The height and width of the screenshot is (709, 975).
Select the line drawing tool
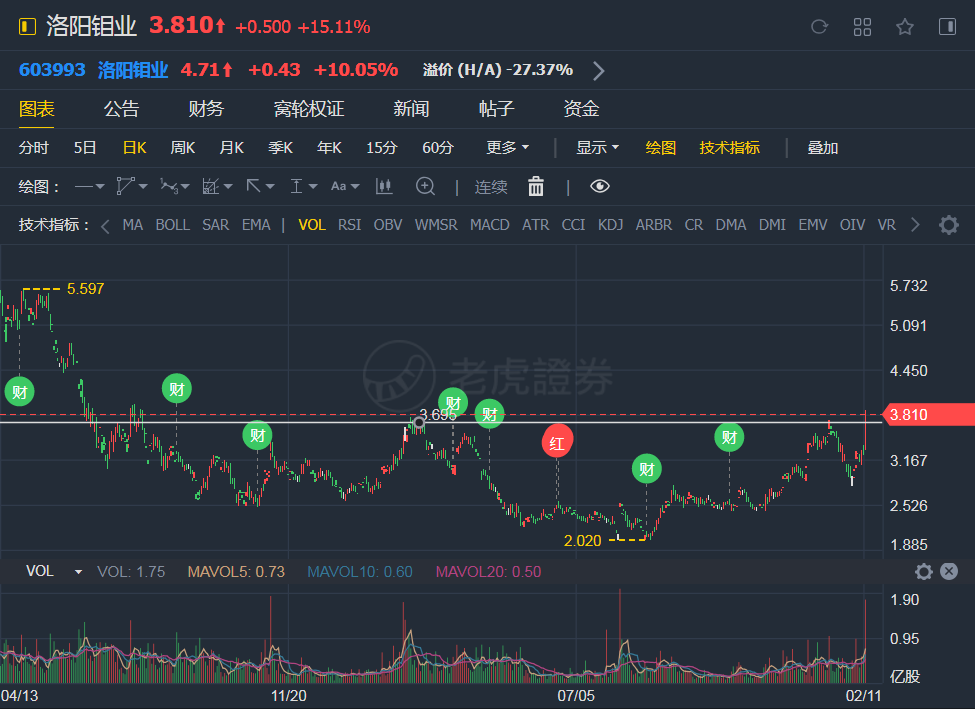pos(83,186)
